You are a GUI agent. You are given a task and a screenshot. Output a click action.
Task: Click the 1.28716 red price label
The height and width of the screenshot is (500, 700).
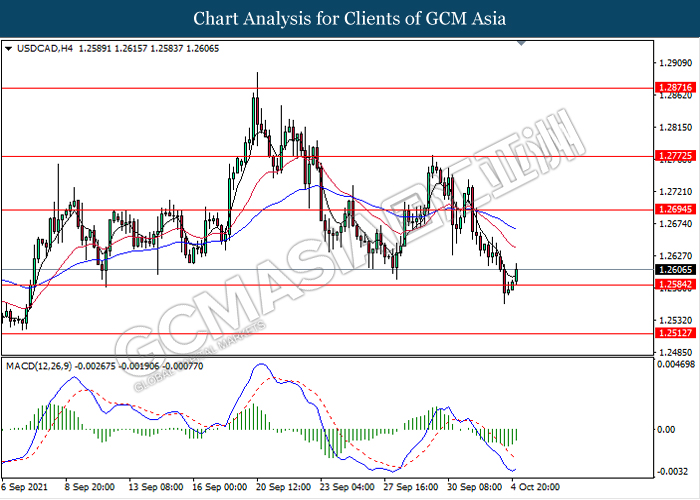pyautogui.click(x=675, y=88)
